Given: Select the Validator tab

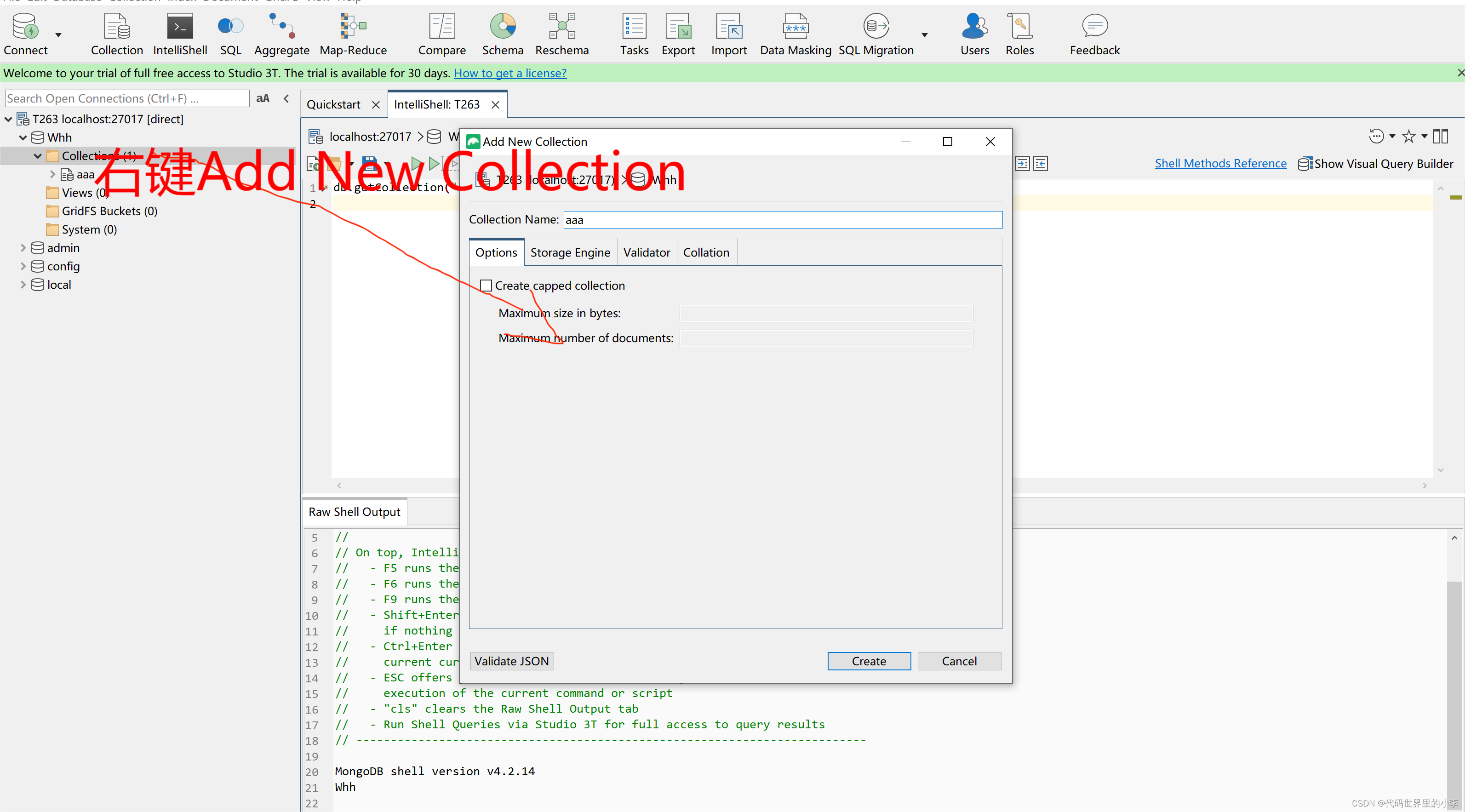Looking at the screenshot, I should [x=646, y=252].
